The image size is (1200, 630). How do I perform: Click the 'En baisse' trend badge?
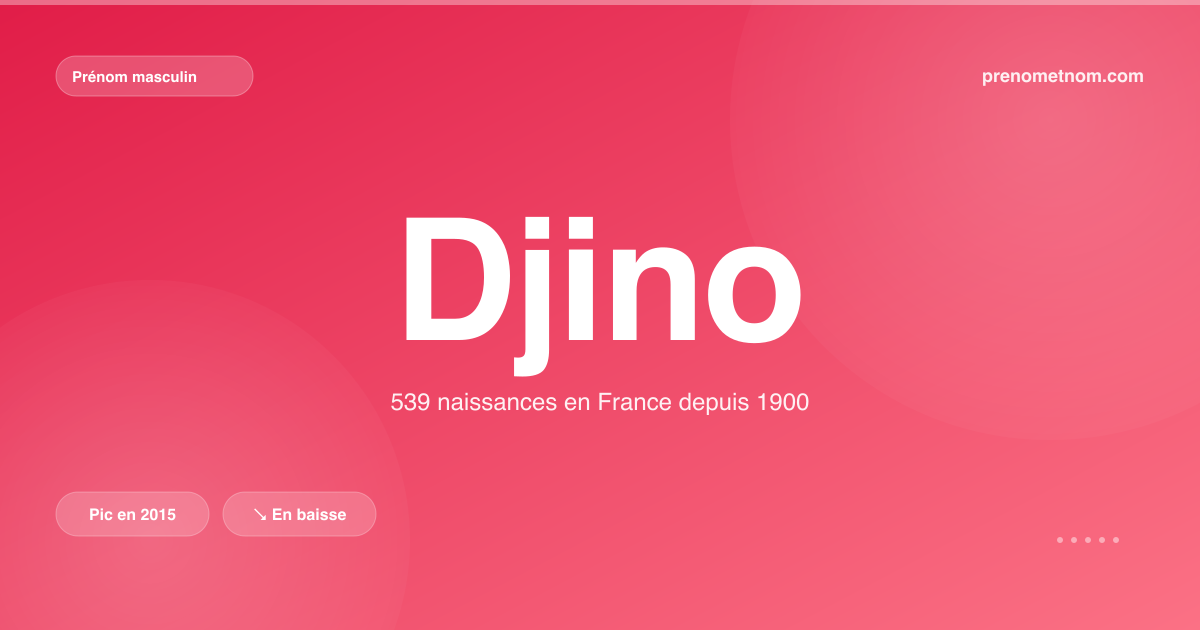(x=299, y=514)
